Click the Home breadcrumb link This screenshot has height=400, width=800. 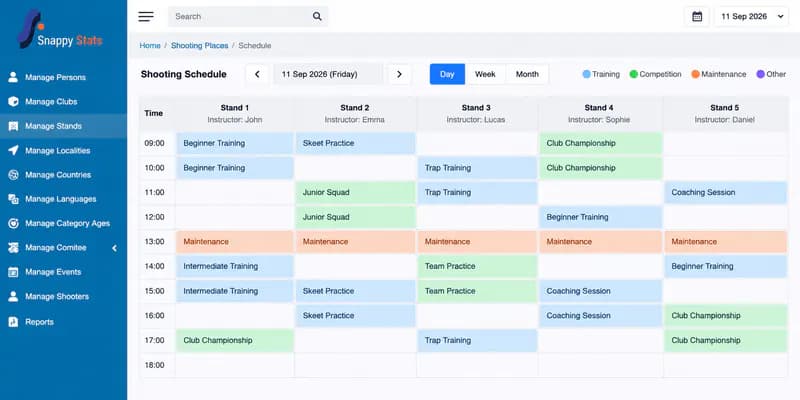point(150,45)
